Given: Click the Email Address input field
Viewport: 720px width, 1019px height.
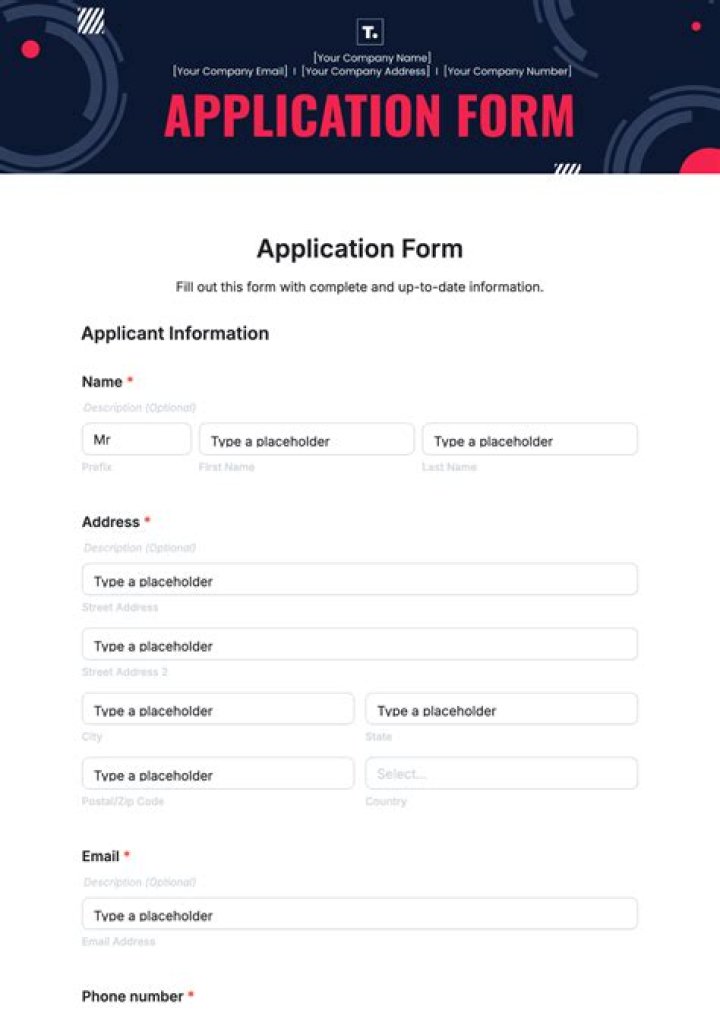Looking at the screenshot, I should coord(359,914).
